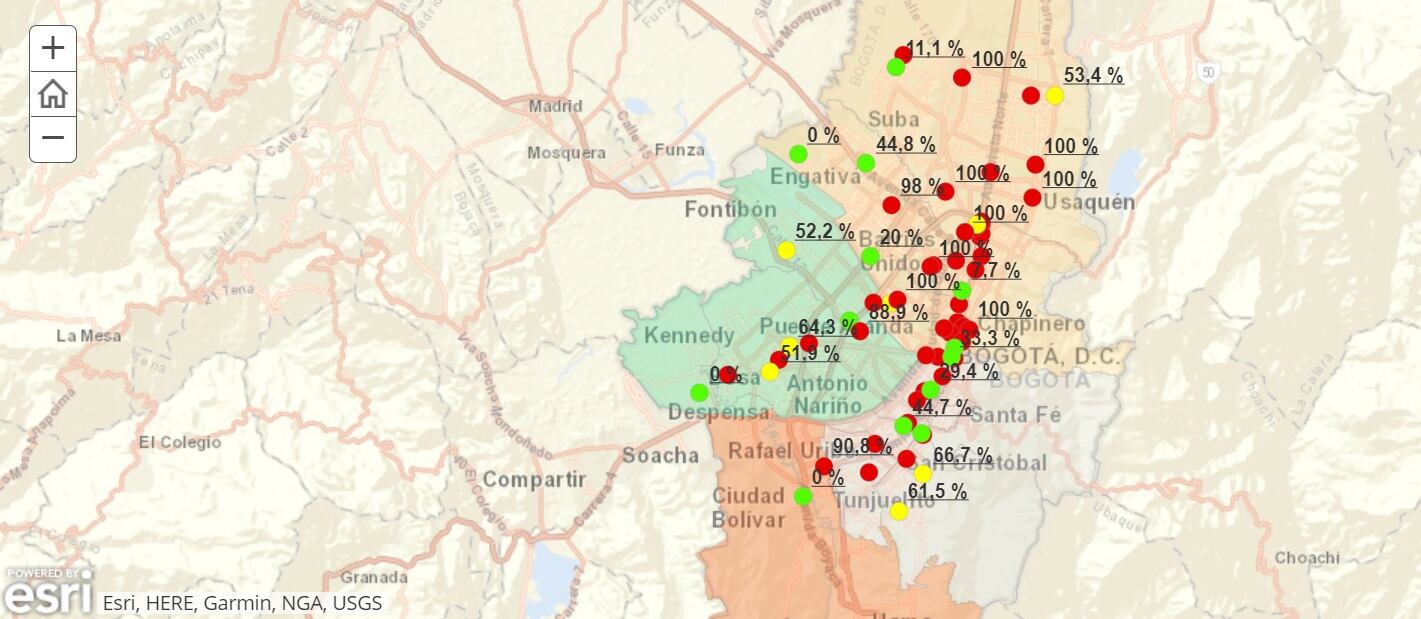Select the green marker labeled 0 % near Engativá
The width and height of the screenshot is (1421, 619).
[x=797, y=156]
